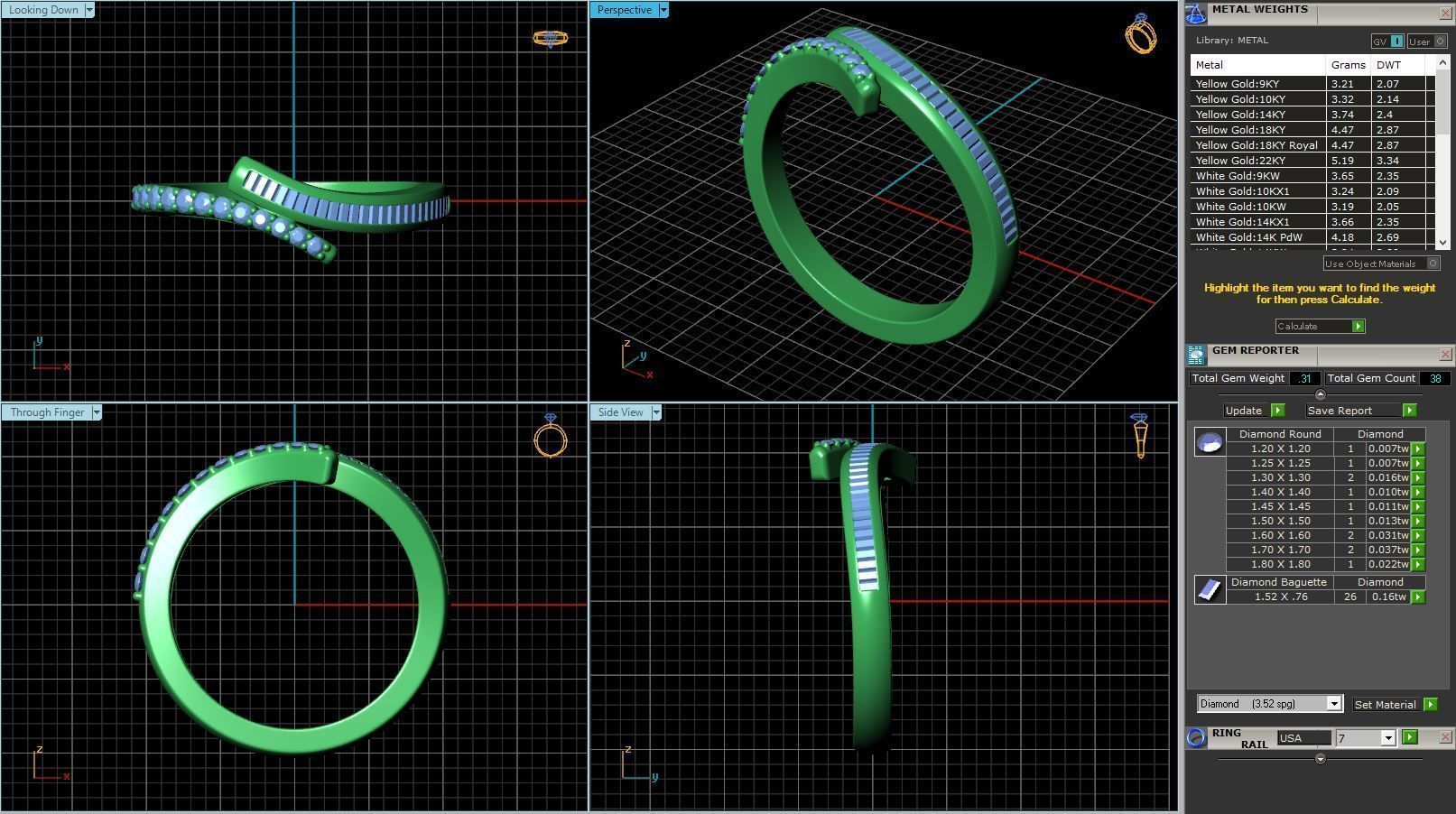
Task: Click the ring icon in Through Finger viewport
Action: click(551, 436)
